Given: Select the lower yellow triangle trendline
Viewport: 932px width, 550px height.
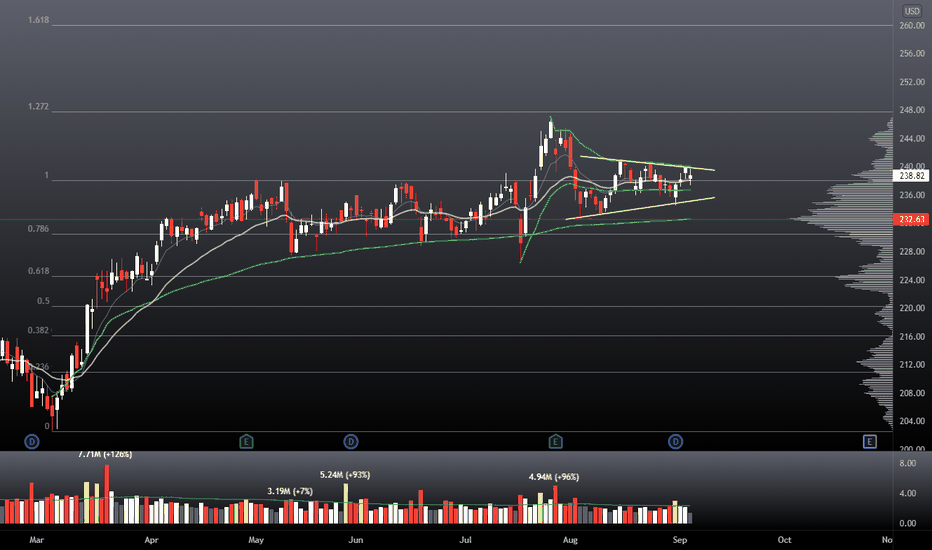Looking at the screenshot, I should point(640,209).
